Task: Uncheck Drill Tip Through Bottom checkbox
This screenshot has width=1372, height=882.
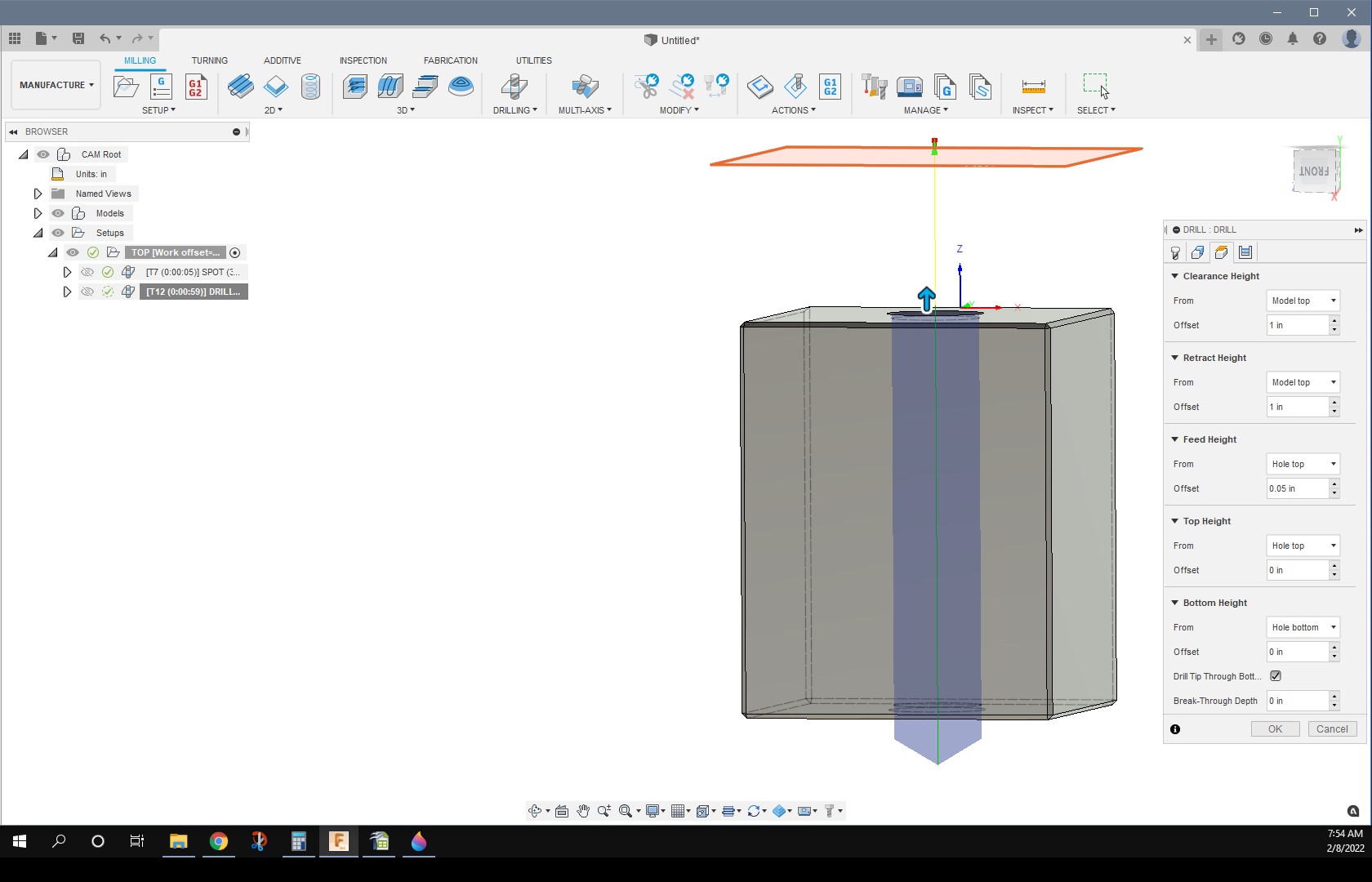Action: coord(1276,676)
